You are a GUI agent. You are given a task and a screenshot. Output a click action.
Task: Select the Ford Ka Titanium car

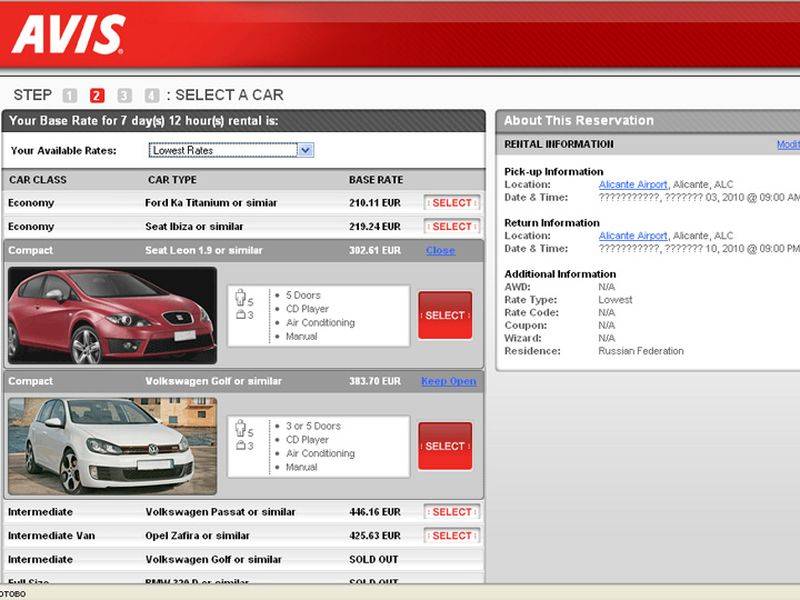[x=452, y=203]
